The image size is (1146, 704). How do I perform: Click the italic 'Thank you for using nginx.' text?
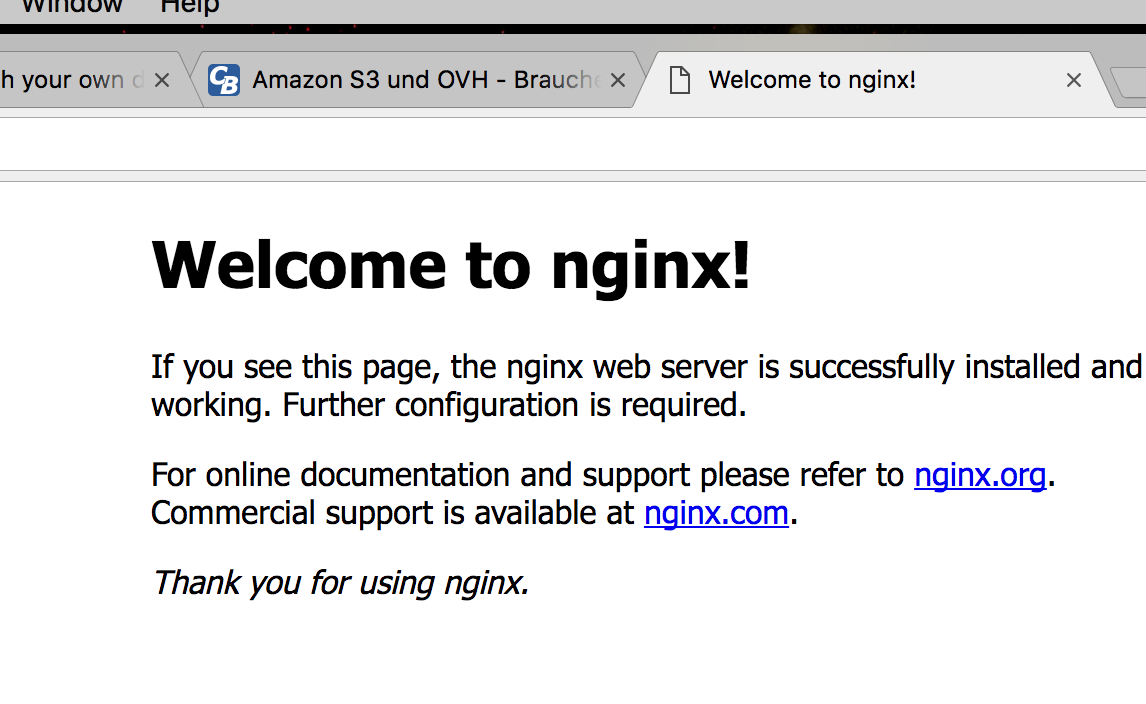pos(341,583)
